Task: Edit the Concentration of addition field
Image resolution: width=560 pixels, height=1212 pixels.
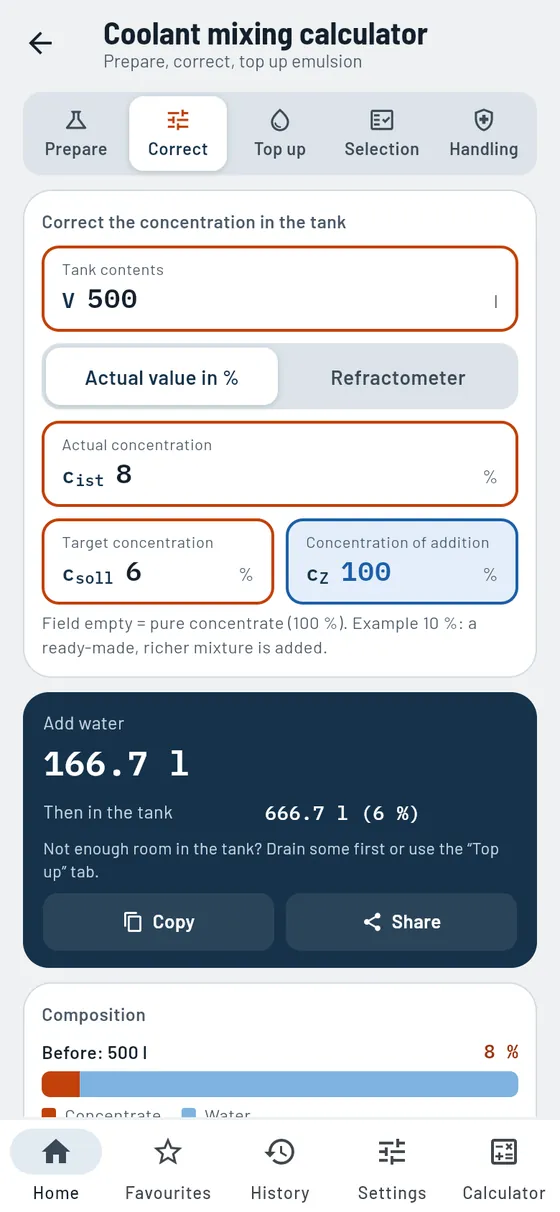Action: (x=402, y=561)
